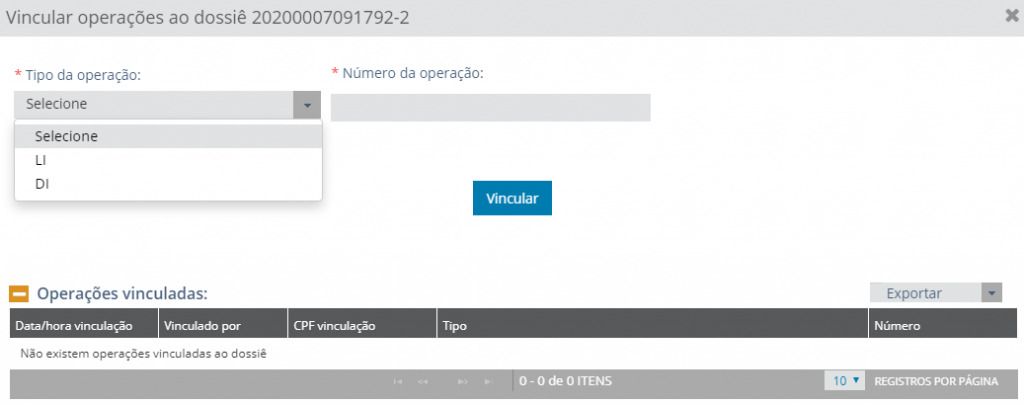Click the '0 - 0 de 0 ITENS' text

[x=566, y=381]
